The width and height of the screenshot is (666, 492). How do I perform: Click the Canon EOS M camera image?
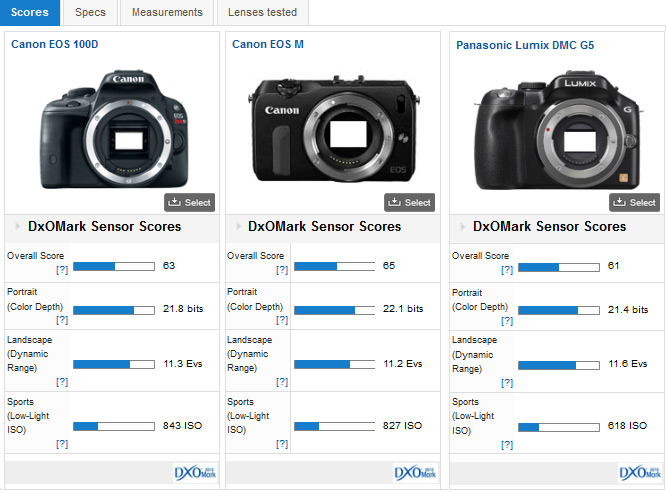[334, 129]
